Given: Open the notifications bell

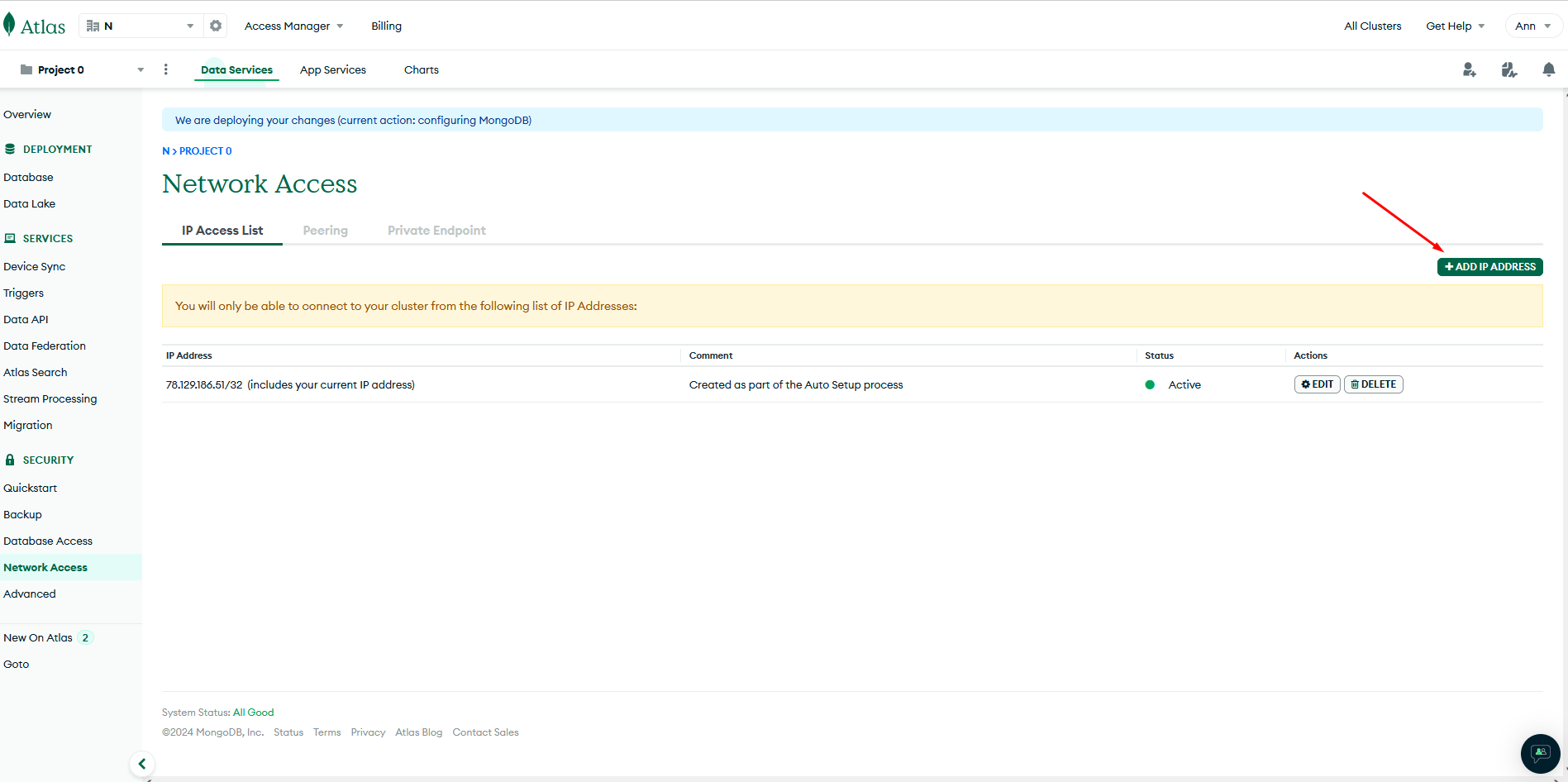Looking at the screenshot, I should pos(1548,70).
